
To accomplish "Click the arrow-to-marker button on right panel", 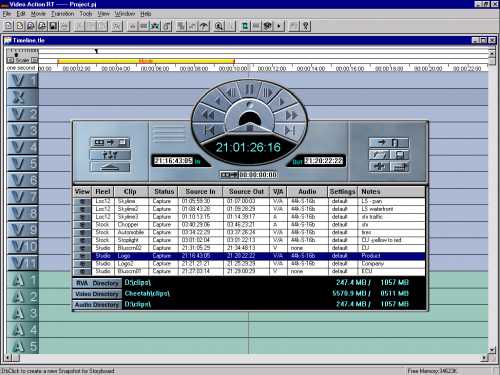I will (x=388, y=143).
